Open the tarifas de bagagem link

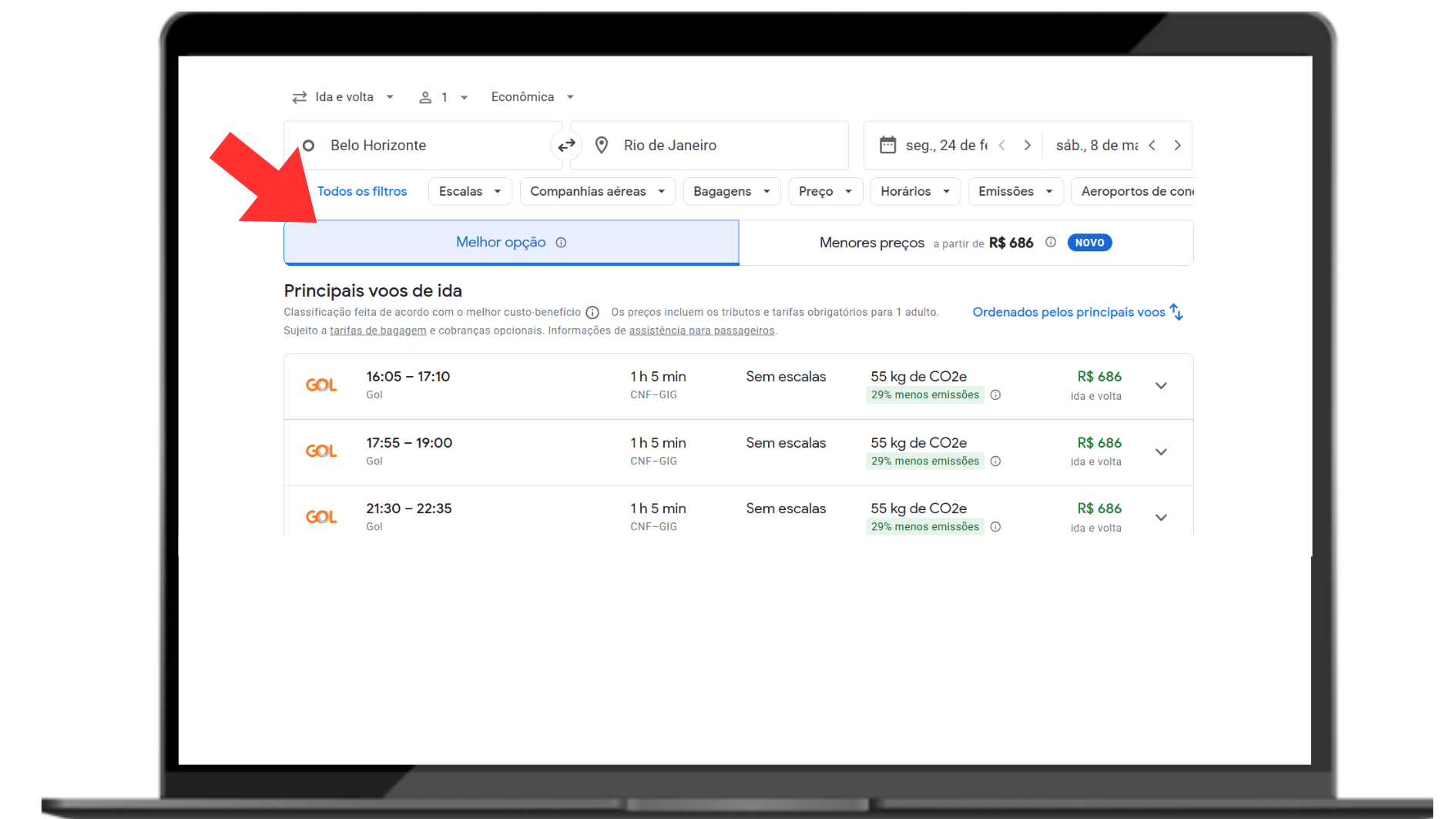[x=377, y=331]
